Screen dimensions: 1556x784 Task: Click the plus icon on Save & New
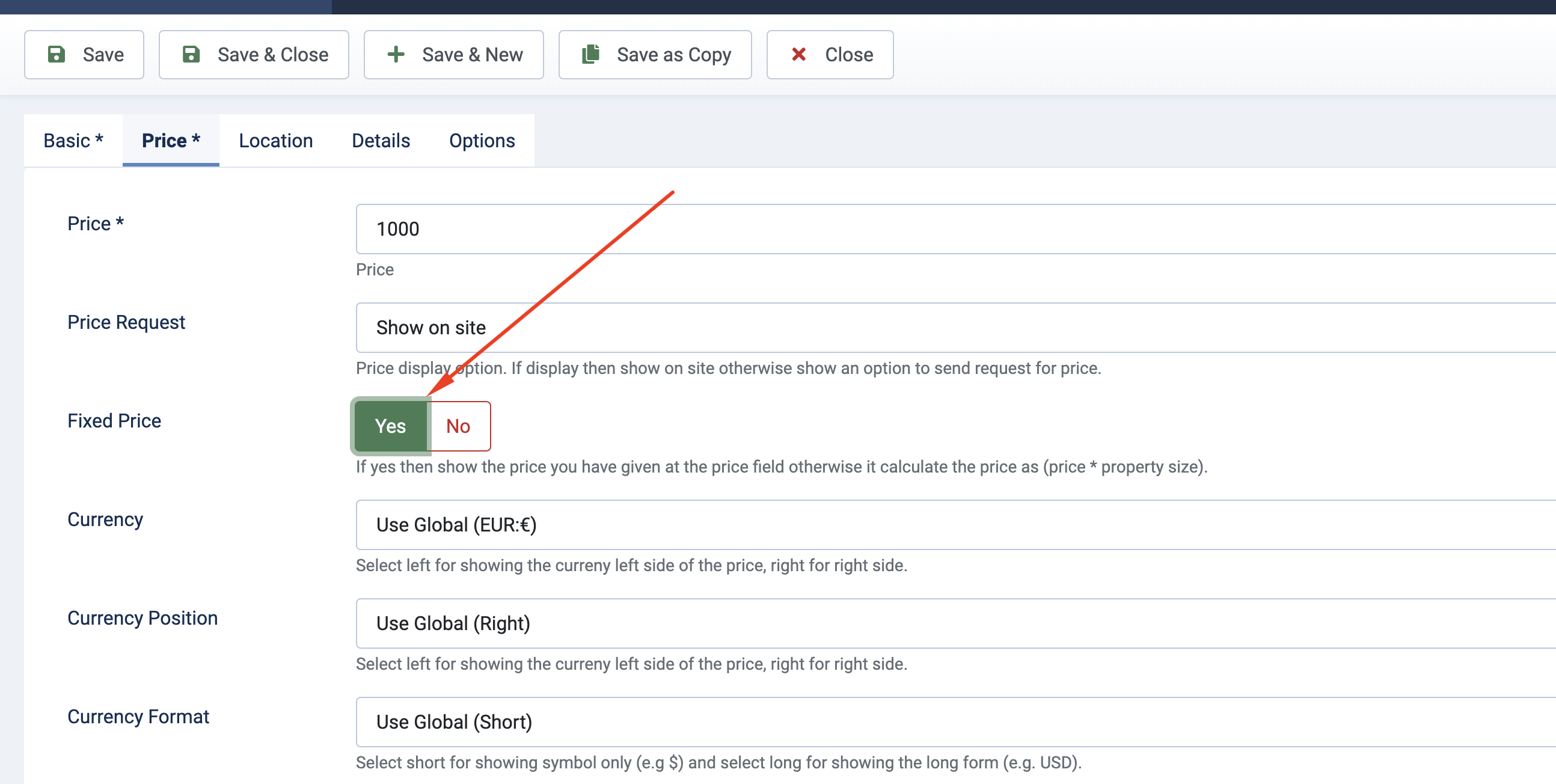pyautogui.click(x=396, y=54)
